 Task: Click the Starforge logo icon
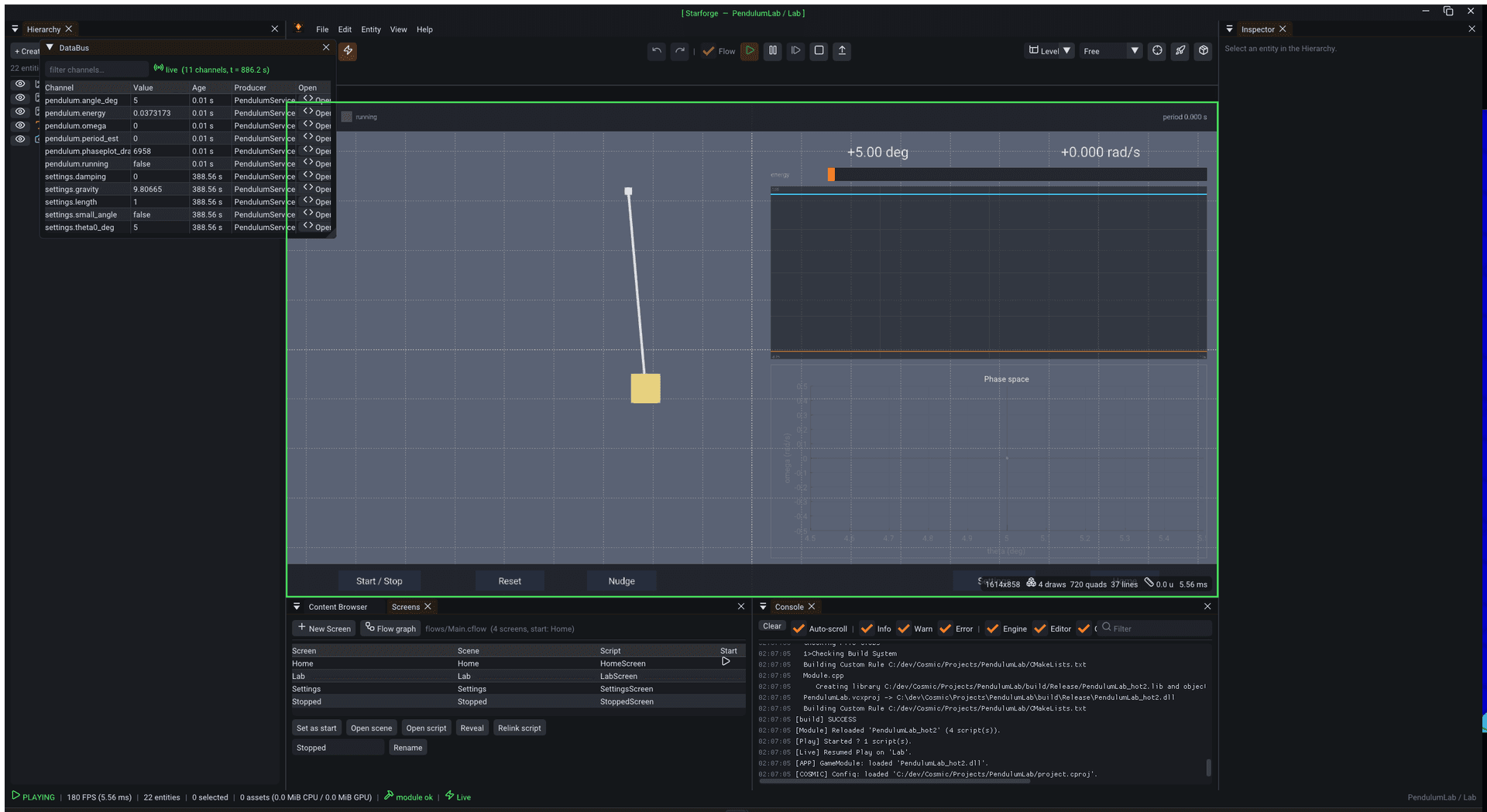click(x=298, y=29)
